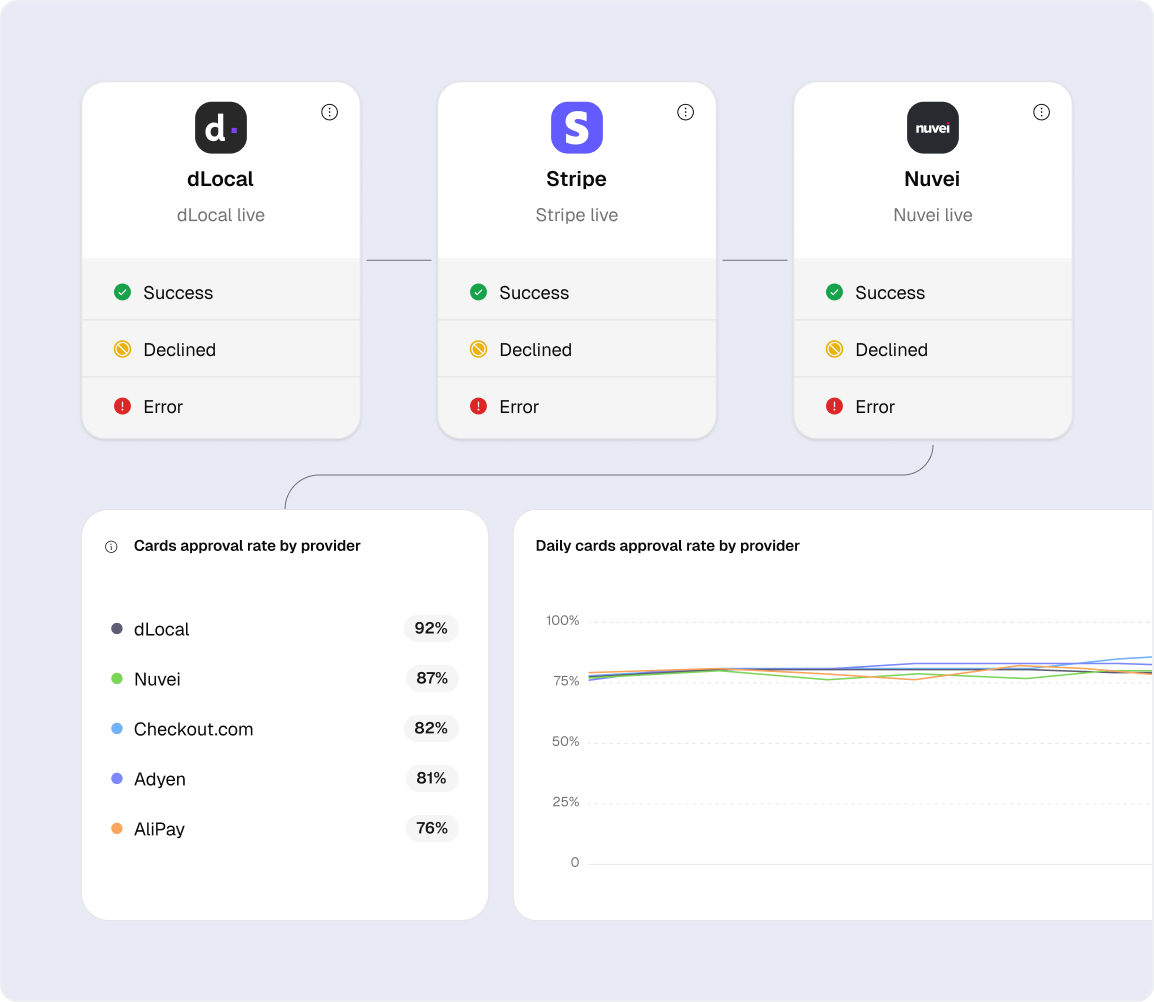
Task: Select Checkout.com in provider list
Action: click(x=193, y=729)
